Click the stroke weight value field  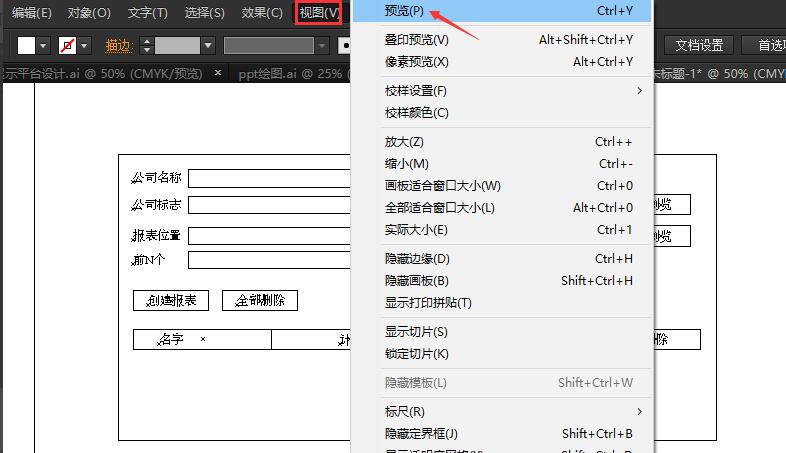[x=177, y=46]
